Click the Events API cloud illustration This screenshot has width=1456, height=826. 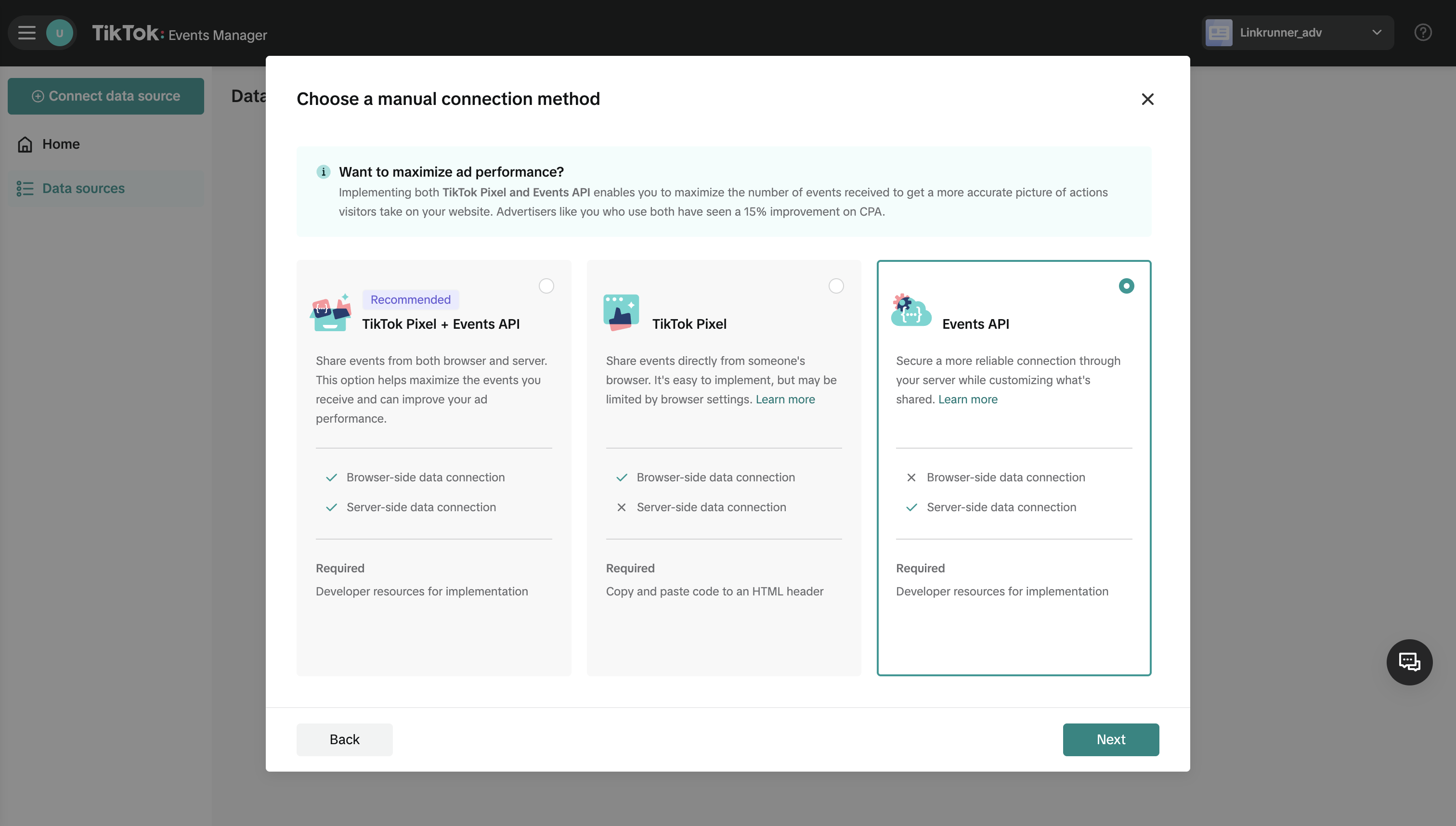click(x=910, y=310)
